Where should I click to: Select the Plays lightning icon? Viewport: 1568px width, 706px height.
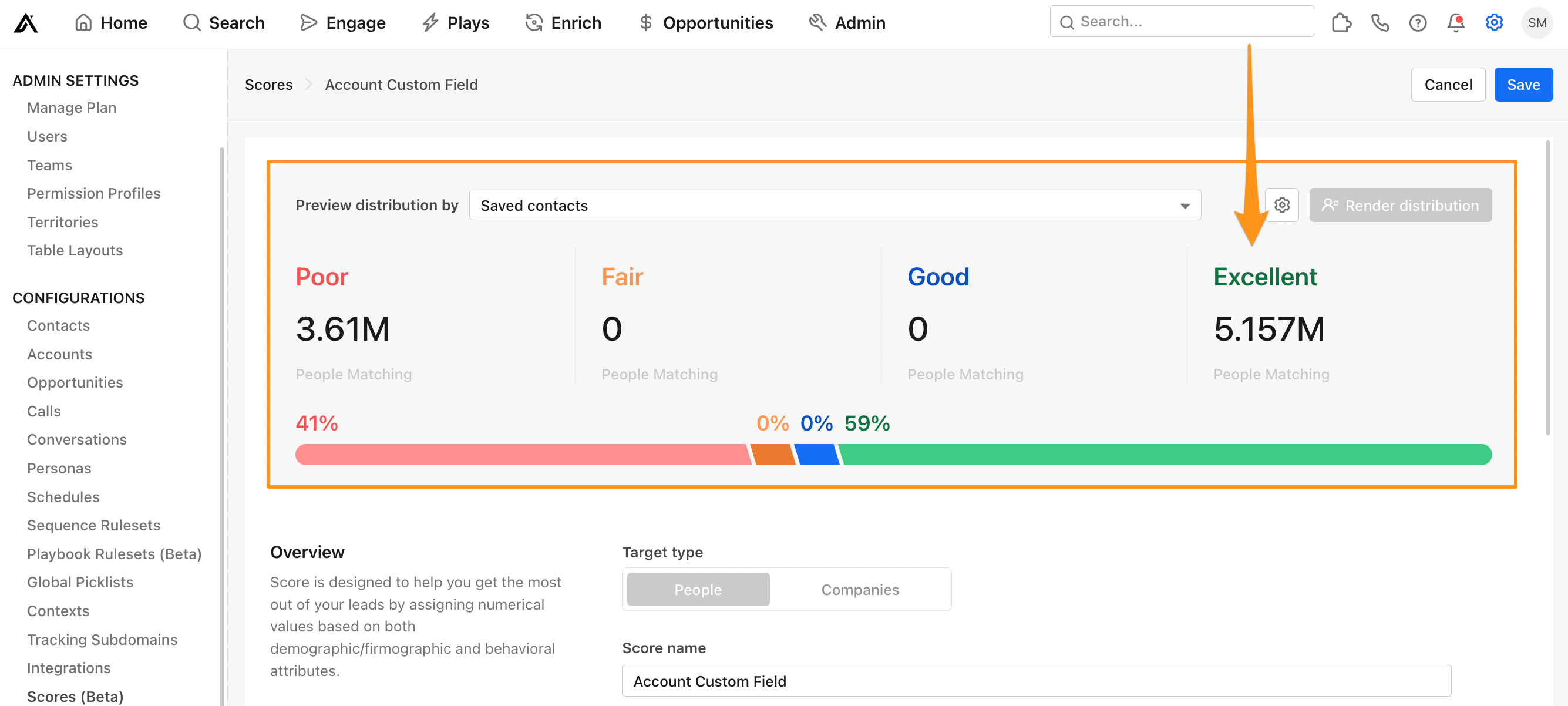click(x=430, y=22)
